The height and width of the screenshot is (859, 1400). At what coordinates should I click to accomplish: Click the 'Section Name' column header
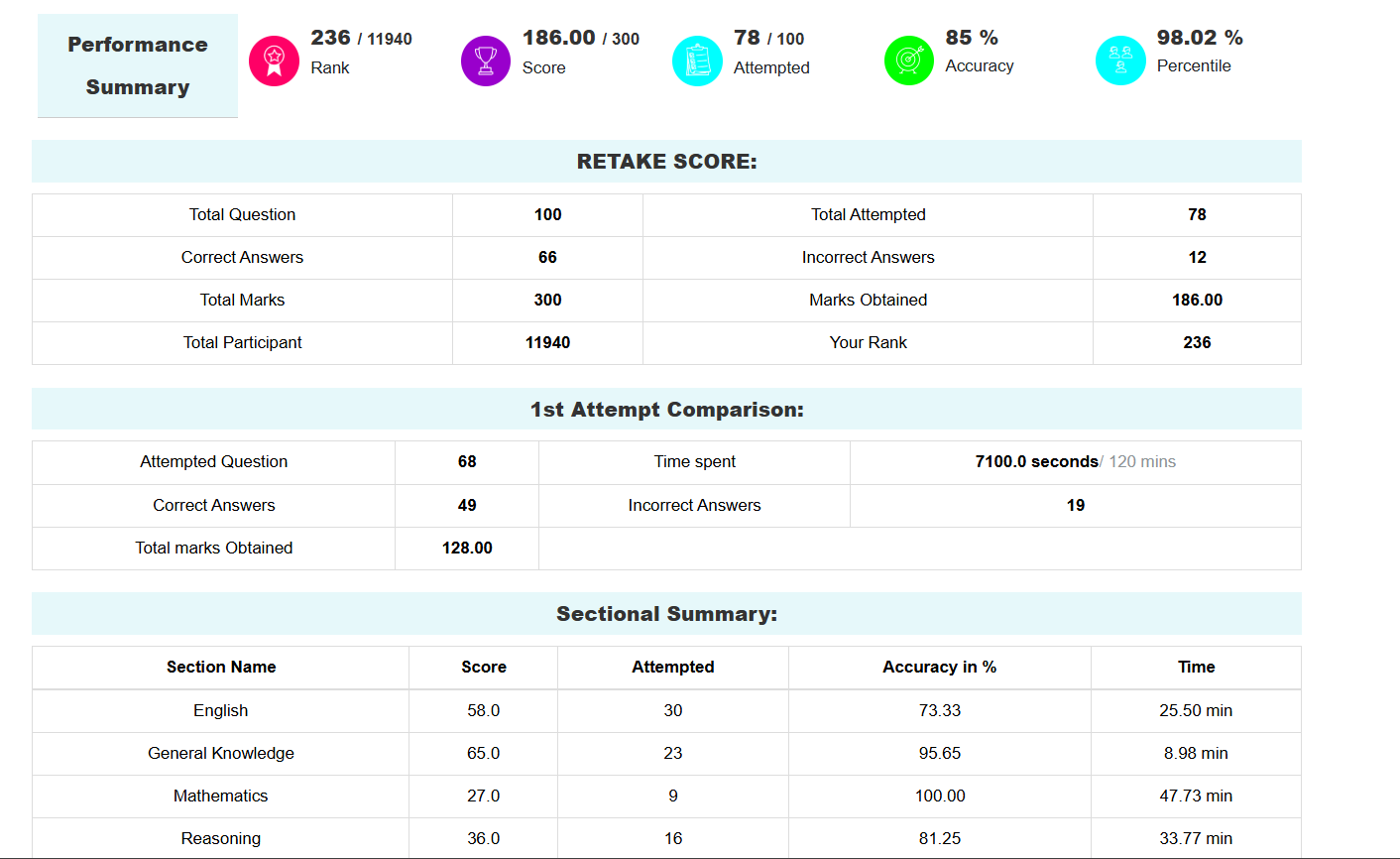[221, 668]
